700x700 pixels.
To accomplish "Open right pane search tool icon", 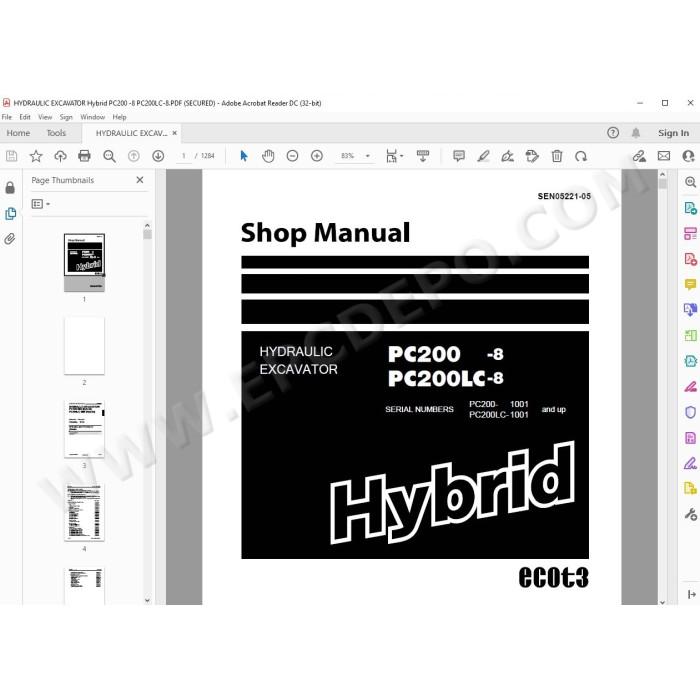I will pyautogui.click(x=690, y=182).
